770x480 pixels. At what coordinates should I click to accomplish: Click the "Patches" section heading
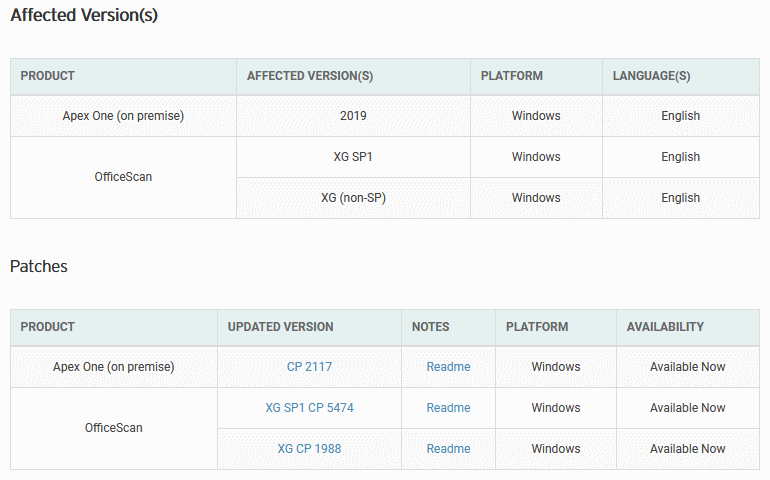click(39, 266)
